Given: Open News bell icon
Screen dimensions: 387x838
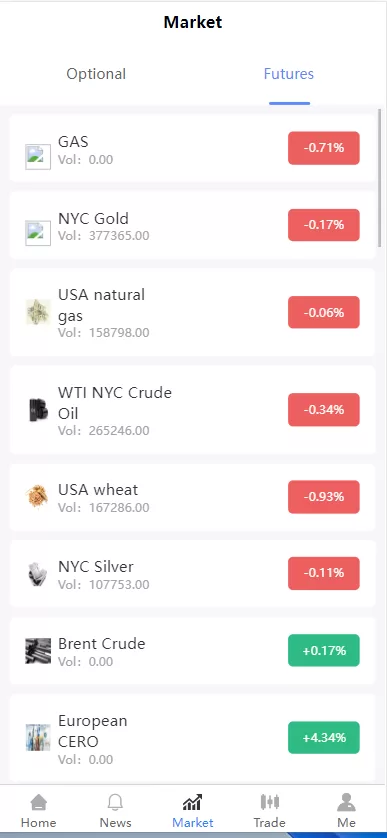Looking at the screenshot, I should (x=115, y=802).
